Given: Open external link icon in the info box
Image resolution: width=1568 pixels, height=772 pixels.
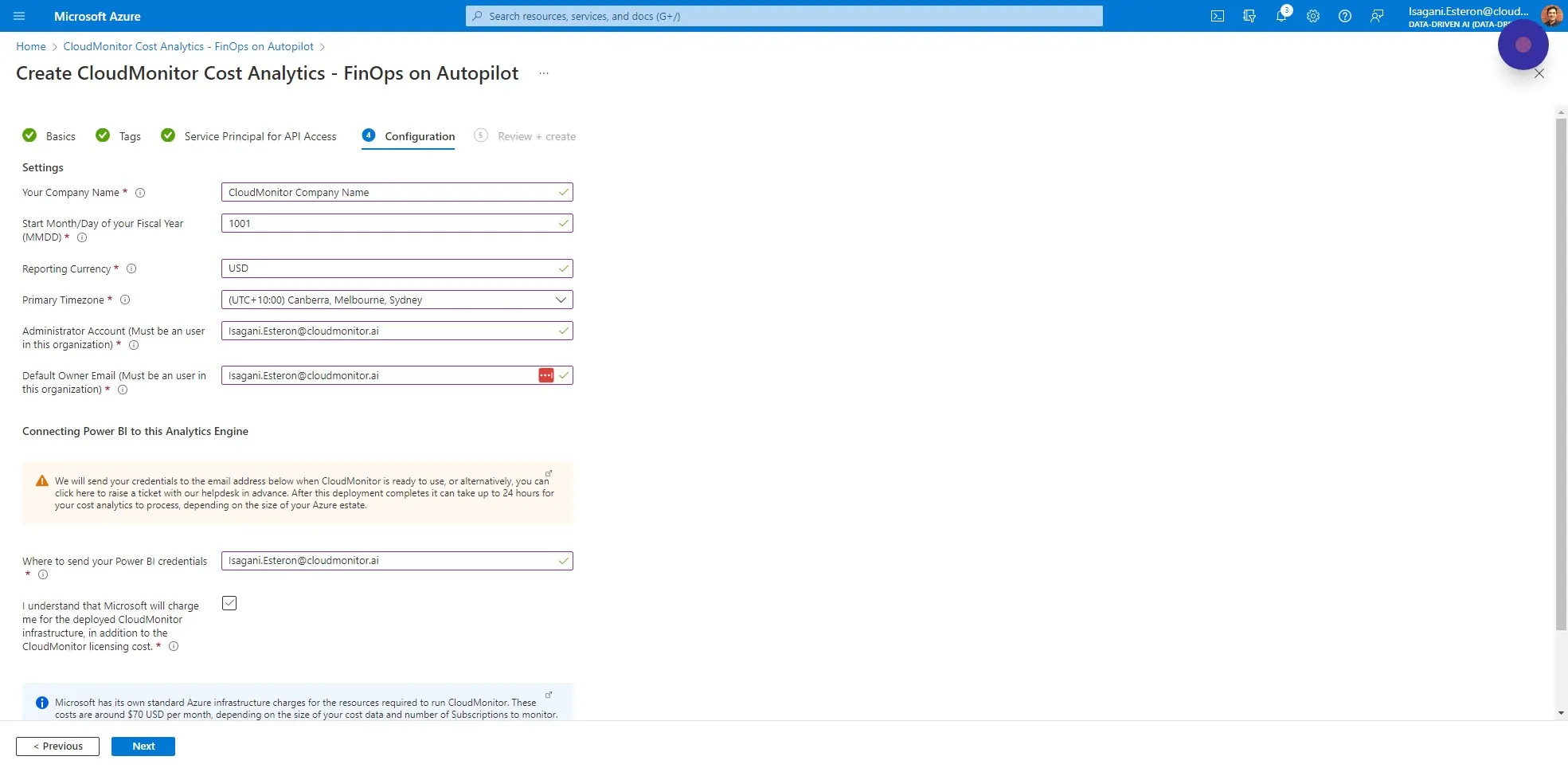Looking at the screenshot, I should 548,695.
